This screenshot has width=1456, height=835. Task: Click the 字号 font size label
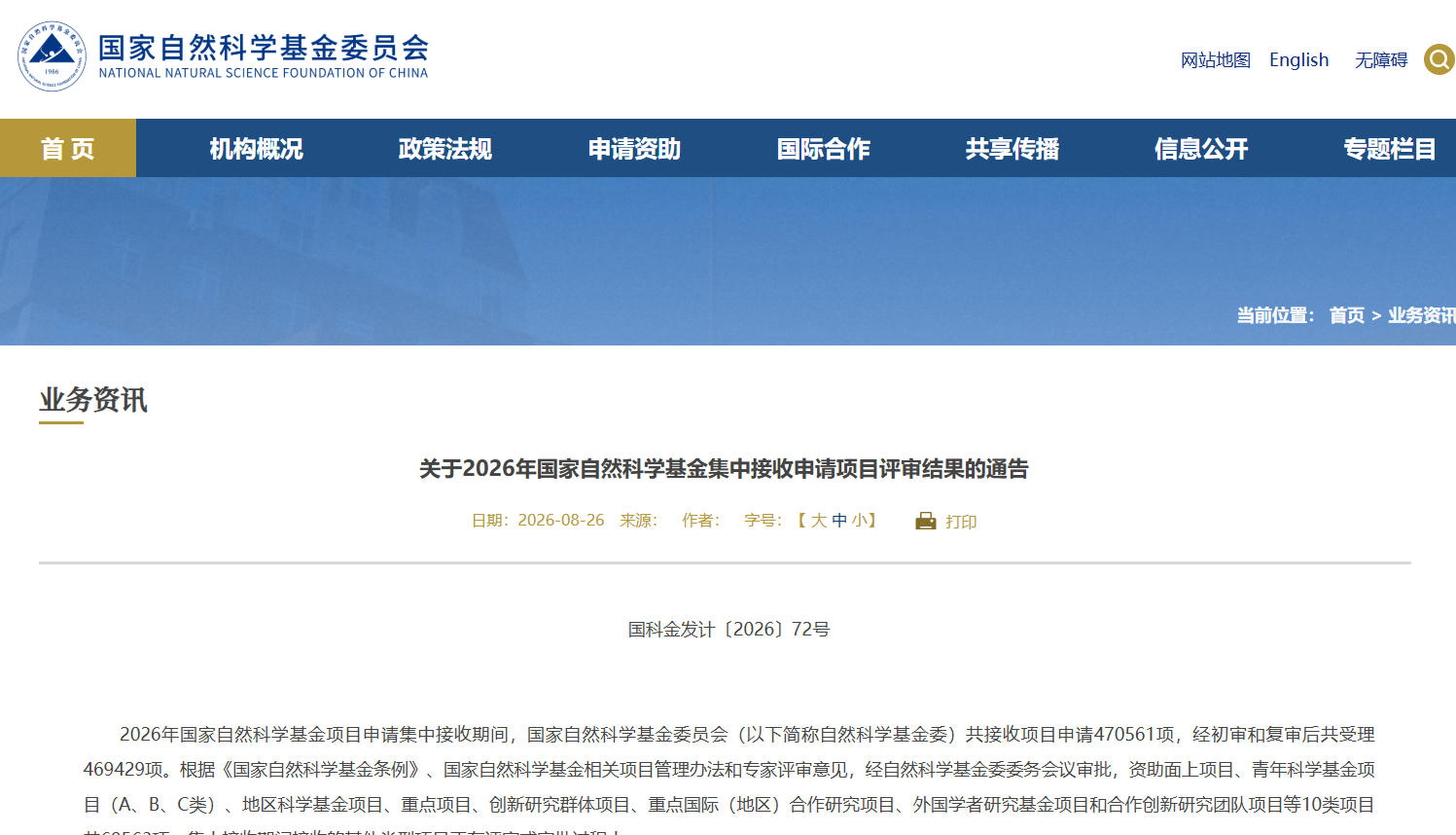[763, 521]
